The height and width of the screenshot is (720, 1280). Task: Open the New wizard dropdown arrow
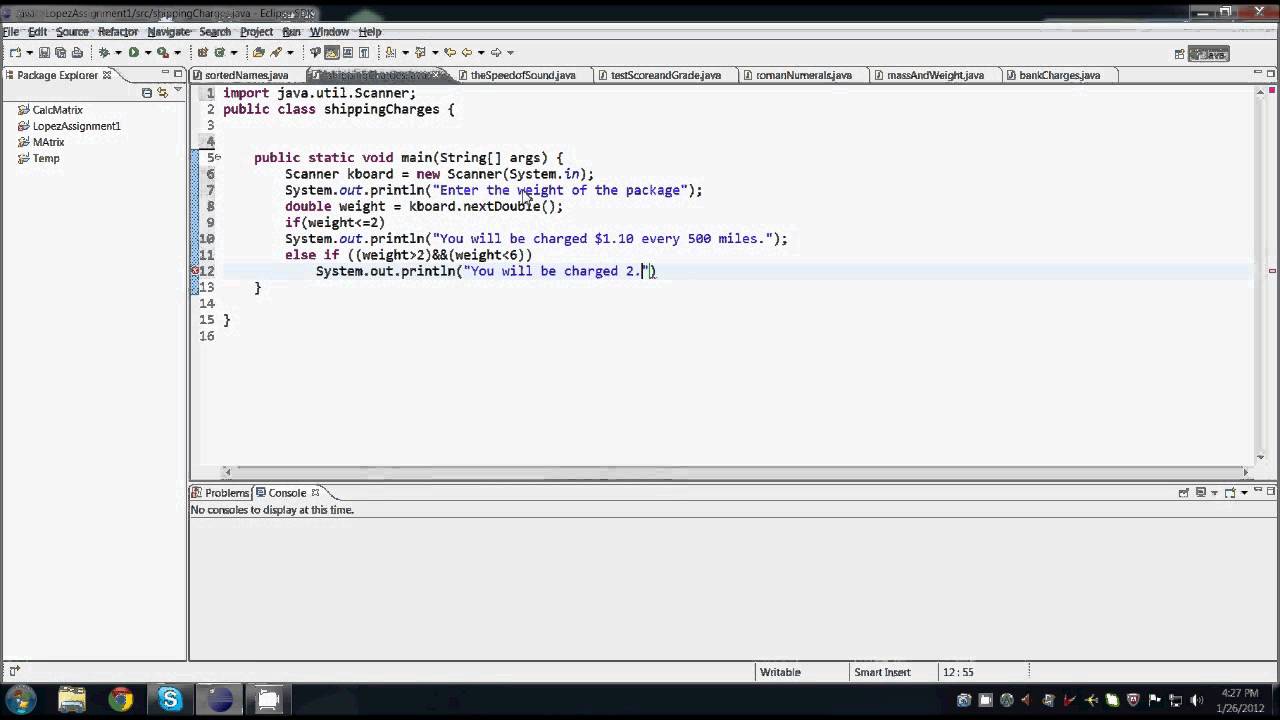tap(29, 52)
